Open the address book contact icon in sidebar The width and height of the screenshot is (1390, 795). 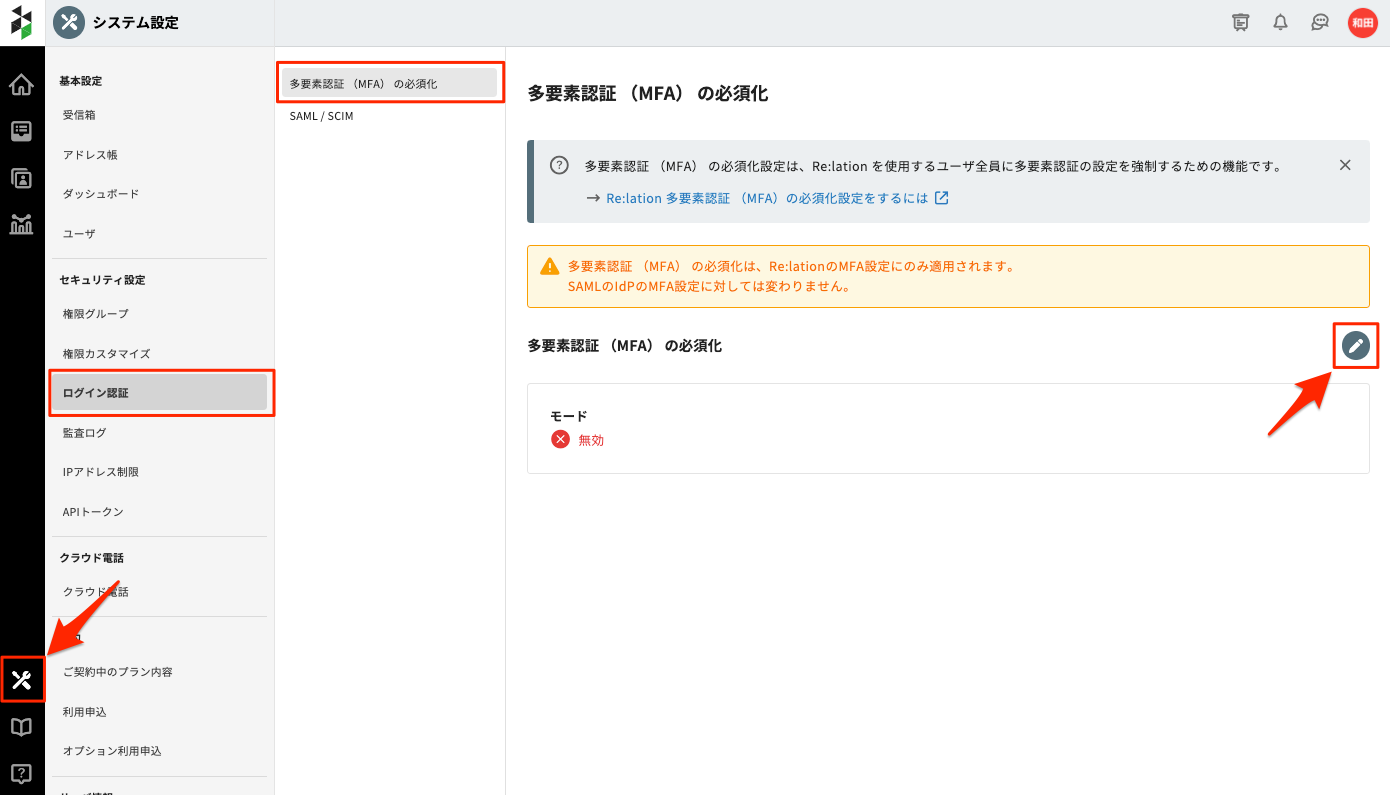click(x=21, y=178)
